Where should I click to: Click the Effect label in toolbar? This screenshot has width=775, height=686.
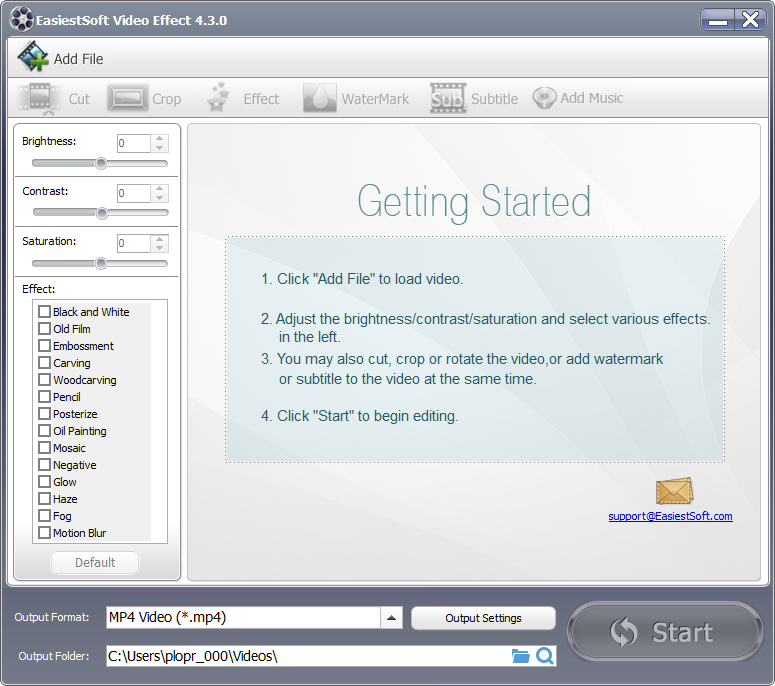pos(261,99)
